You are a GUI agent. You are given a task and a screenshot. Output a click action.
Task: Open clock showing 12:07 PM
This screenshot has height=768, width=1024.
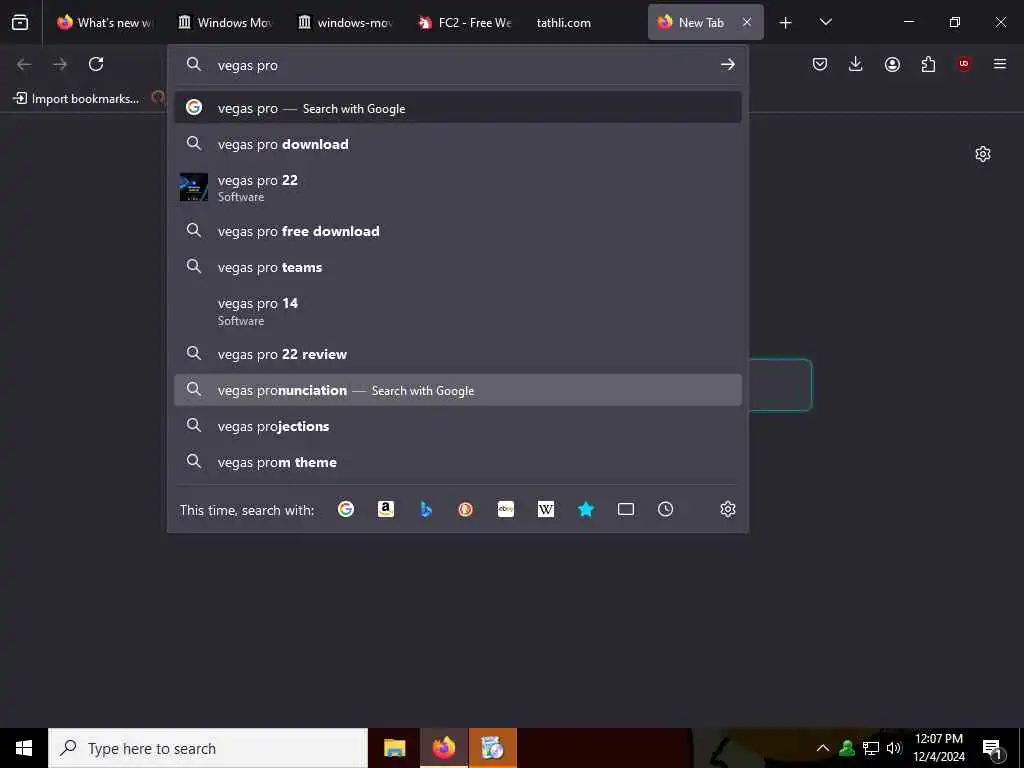(x=939, y=748)
